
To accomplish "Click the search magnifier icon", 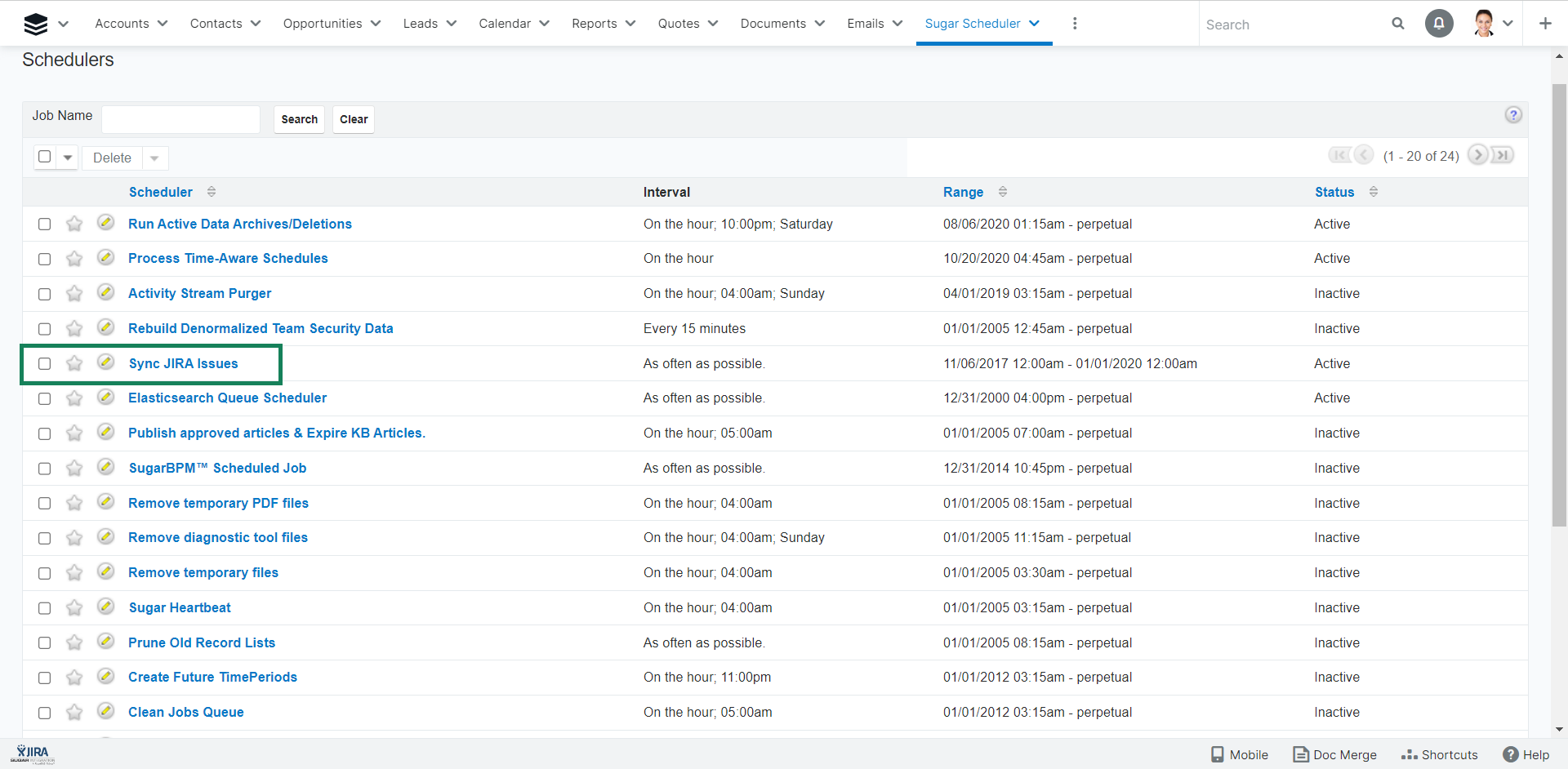I will [1398, 24].
